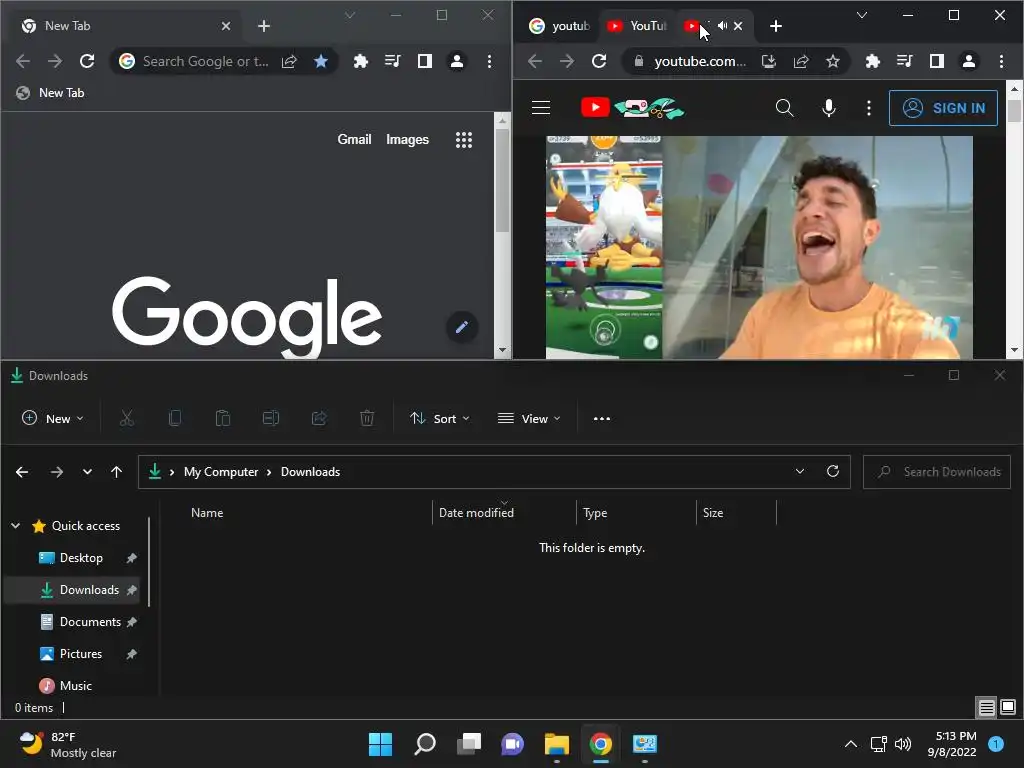Close the New Tab tab in left Chrome
The width and height of the screenshot is (1024, 768).
click(x=226, y=26)
